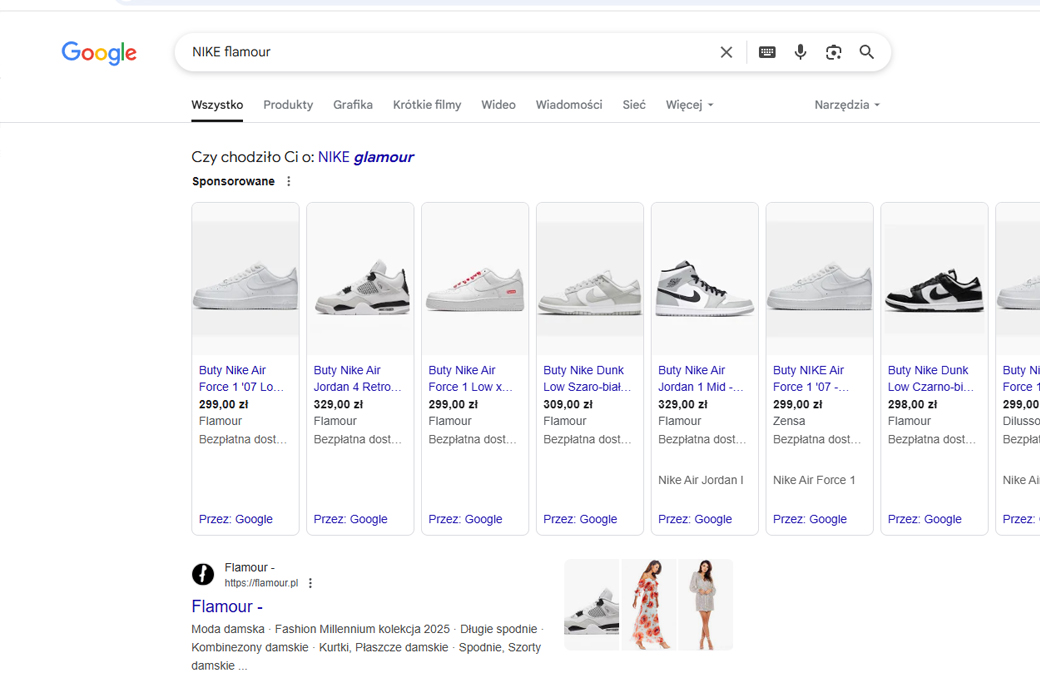Start voice search with microphone

coord(801,52)
